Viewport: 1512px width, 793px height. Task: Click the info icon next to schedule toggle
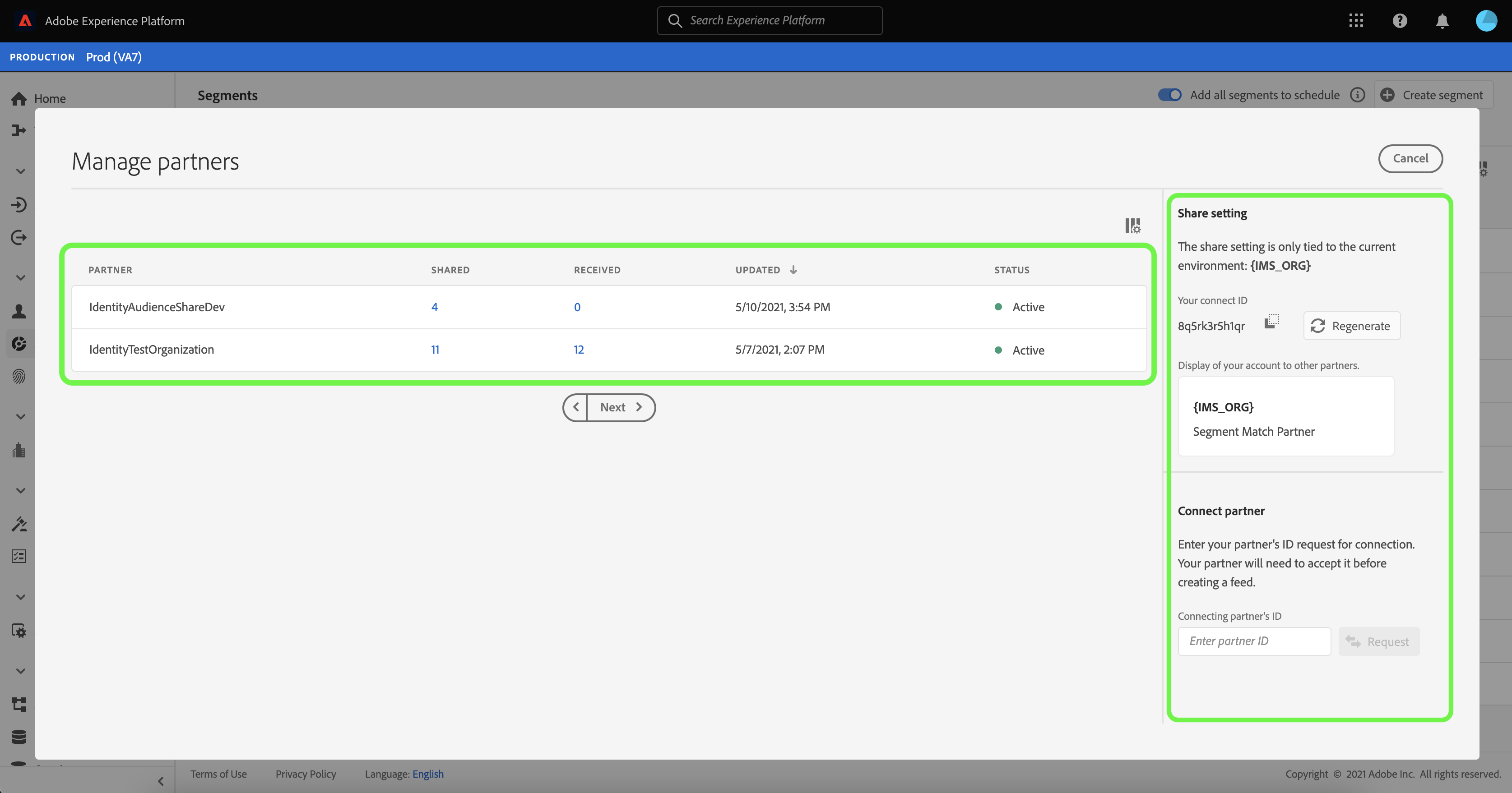coord(1358,95)
